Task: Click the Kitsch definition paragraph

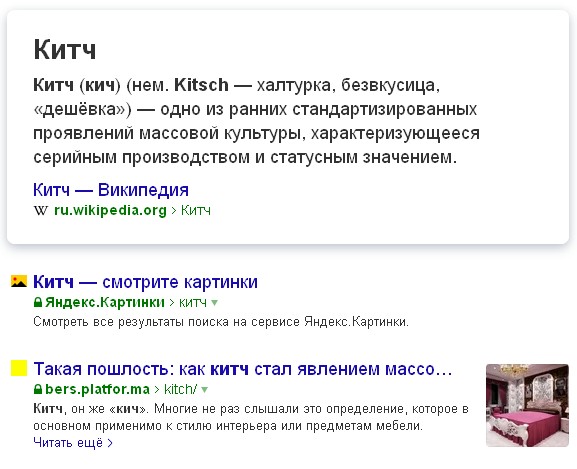Action: [x=256, y=121]
